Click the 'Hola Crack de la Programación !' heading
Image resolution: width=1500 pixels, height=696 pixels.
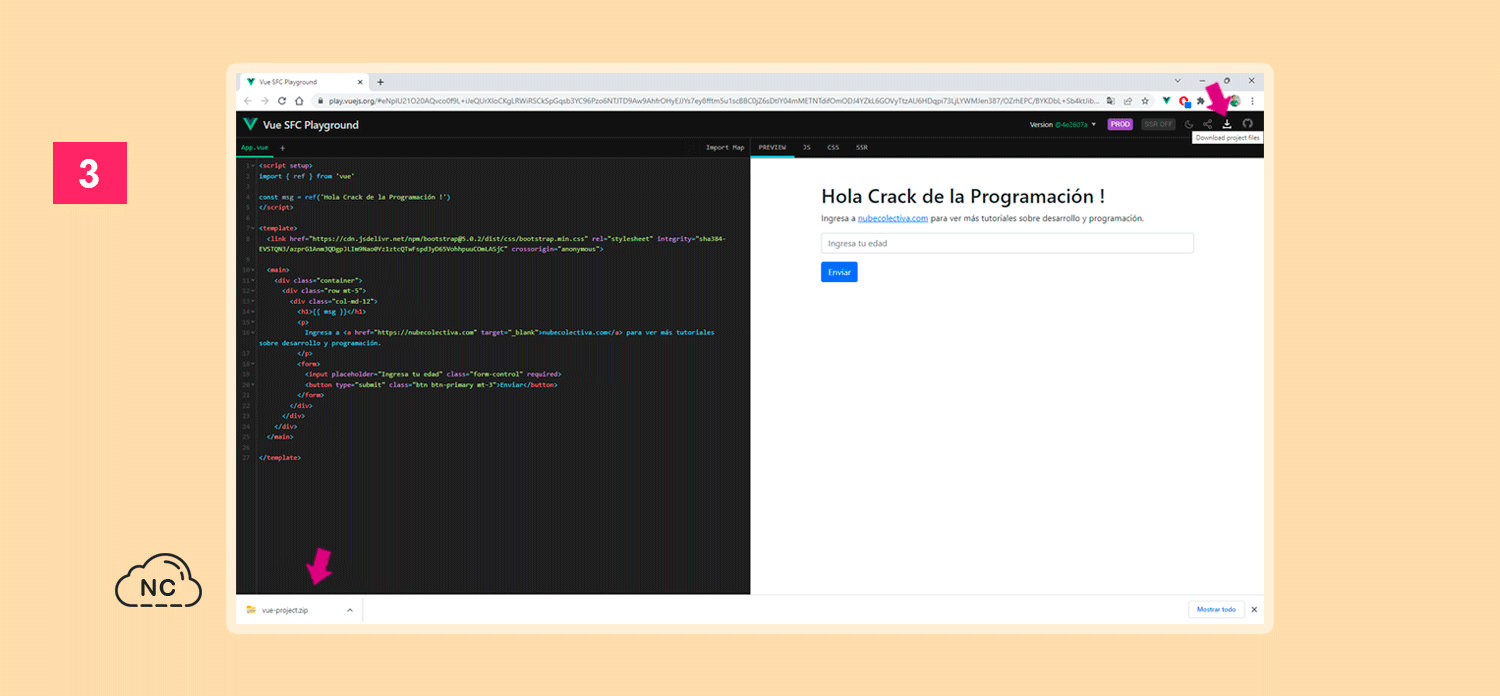(963, 196)
